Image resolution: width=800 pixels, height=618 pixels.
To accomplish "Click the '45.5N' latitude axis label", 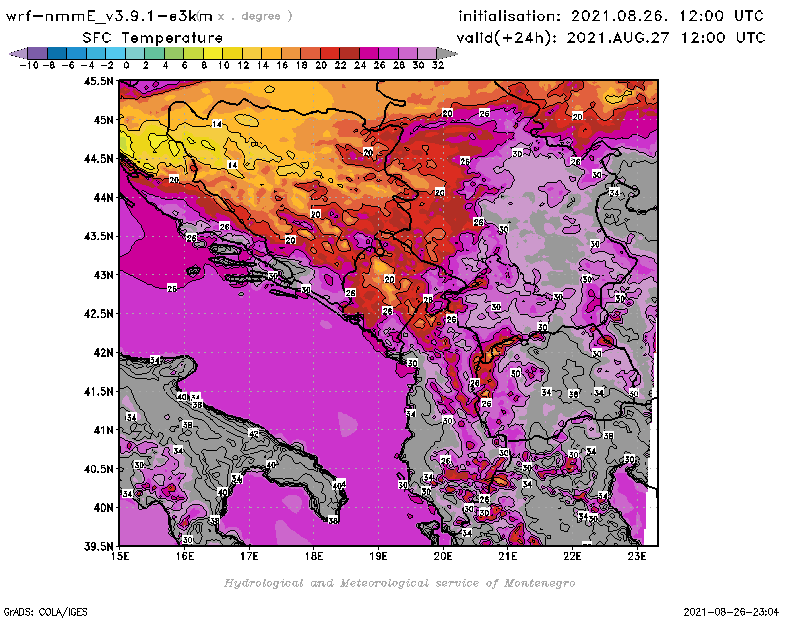I will click(98, 81).
